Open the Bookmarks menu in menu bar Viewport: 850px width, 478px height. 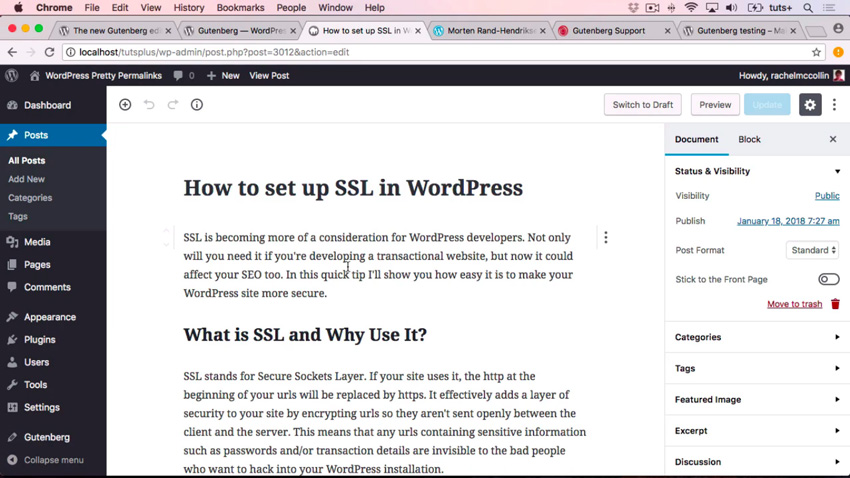(x=240, y=8)
